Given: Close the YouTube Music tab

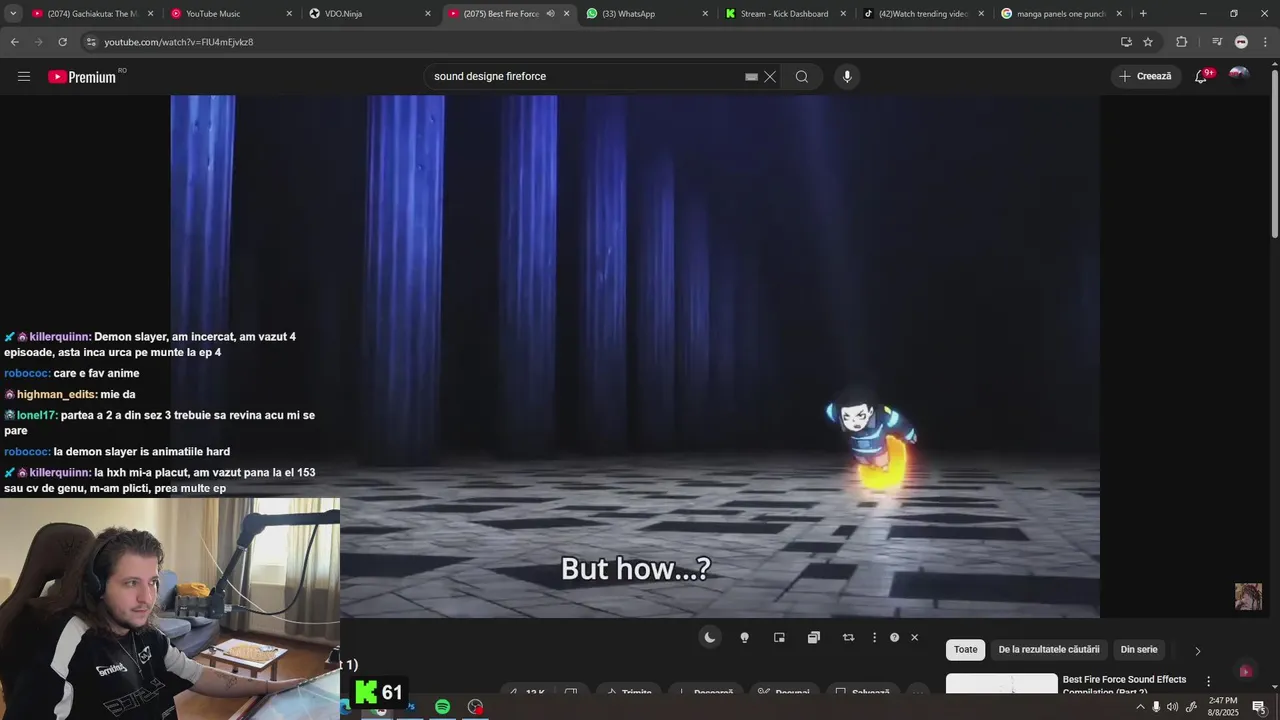Looking at the screenshot, I should [290, 14].
